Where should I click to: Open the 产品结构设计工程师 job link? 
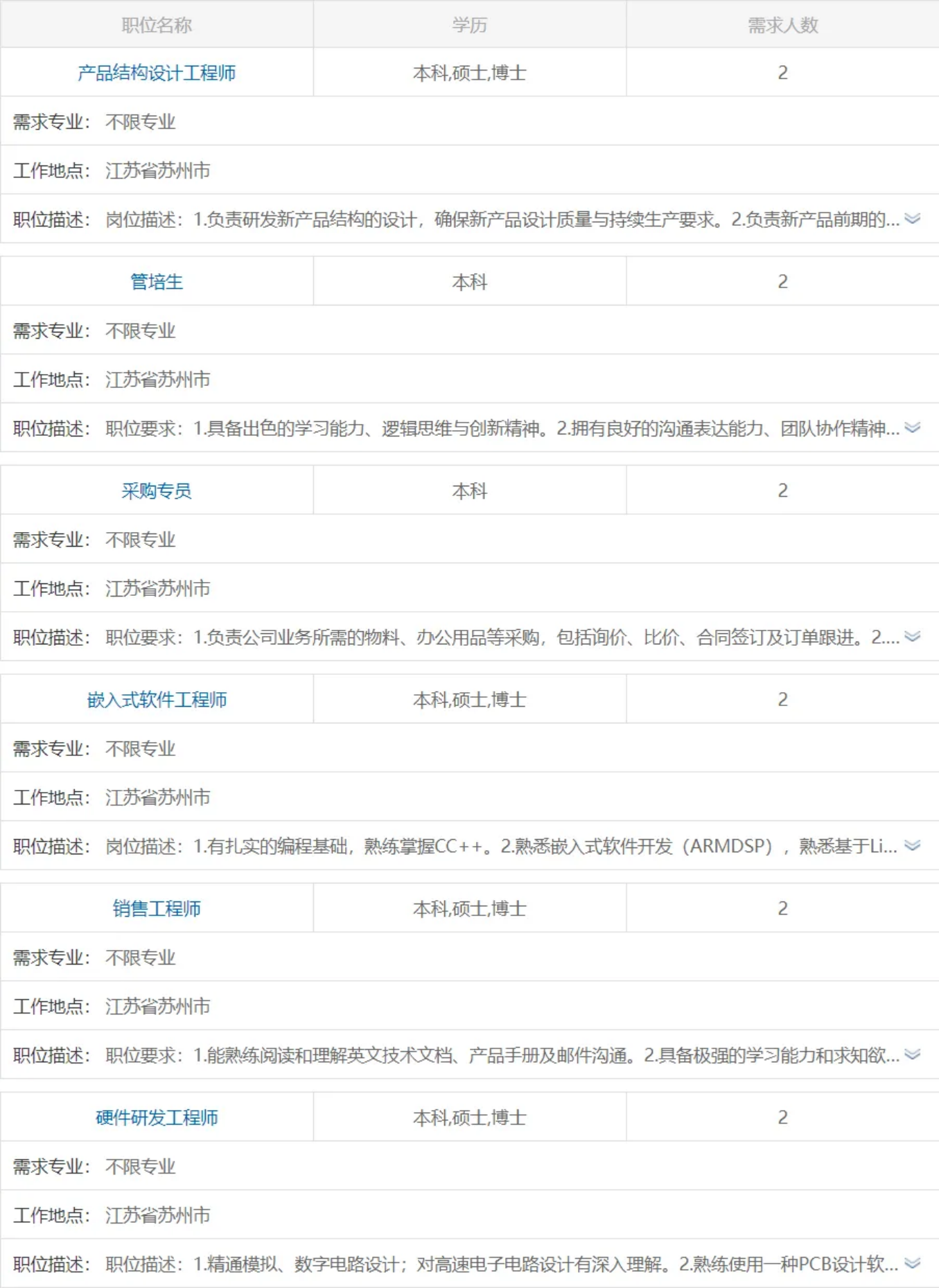coord(157,73)
